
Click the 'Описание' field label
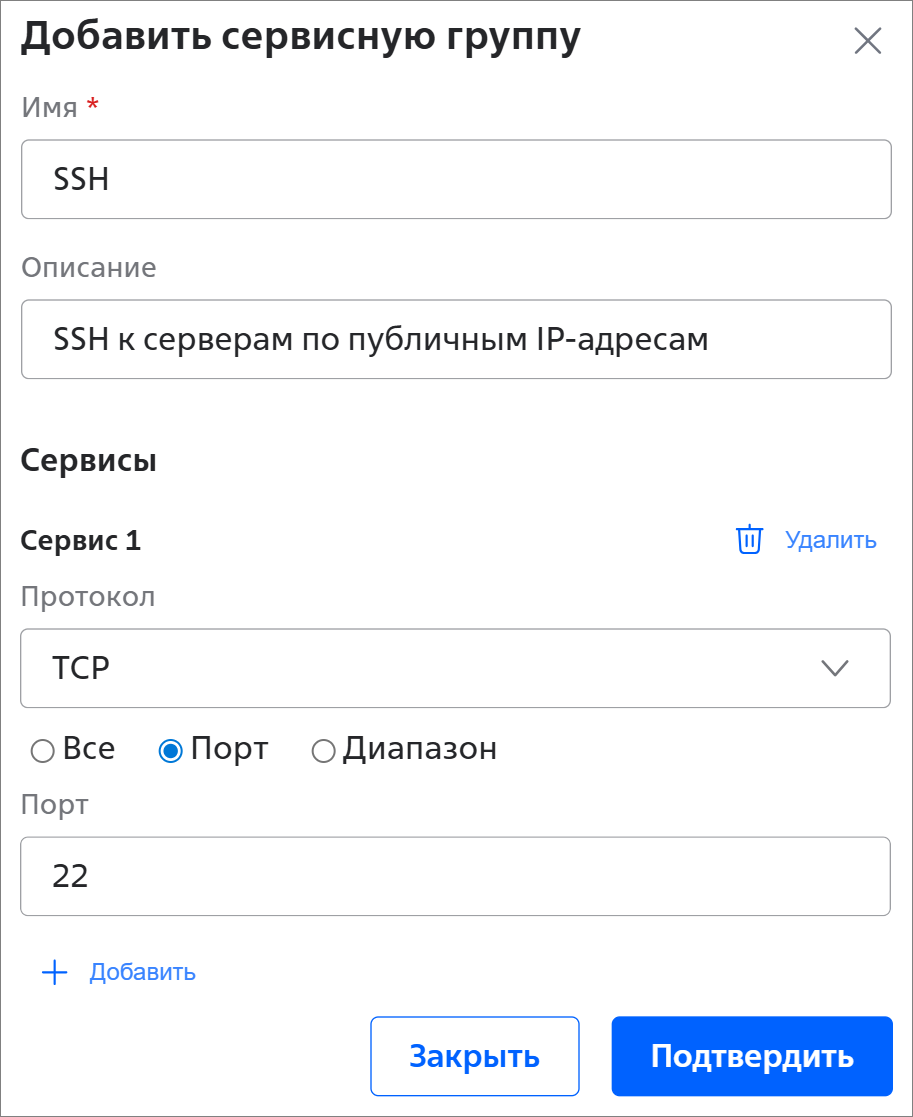[89, 268]
